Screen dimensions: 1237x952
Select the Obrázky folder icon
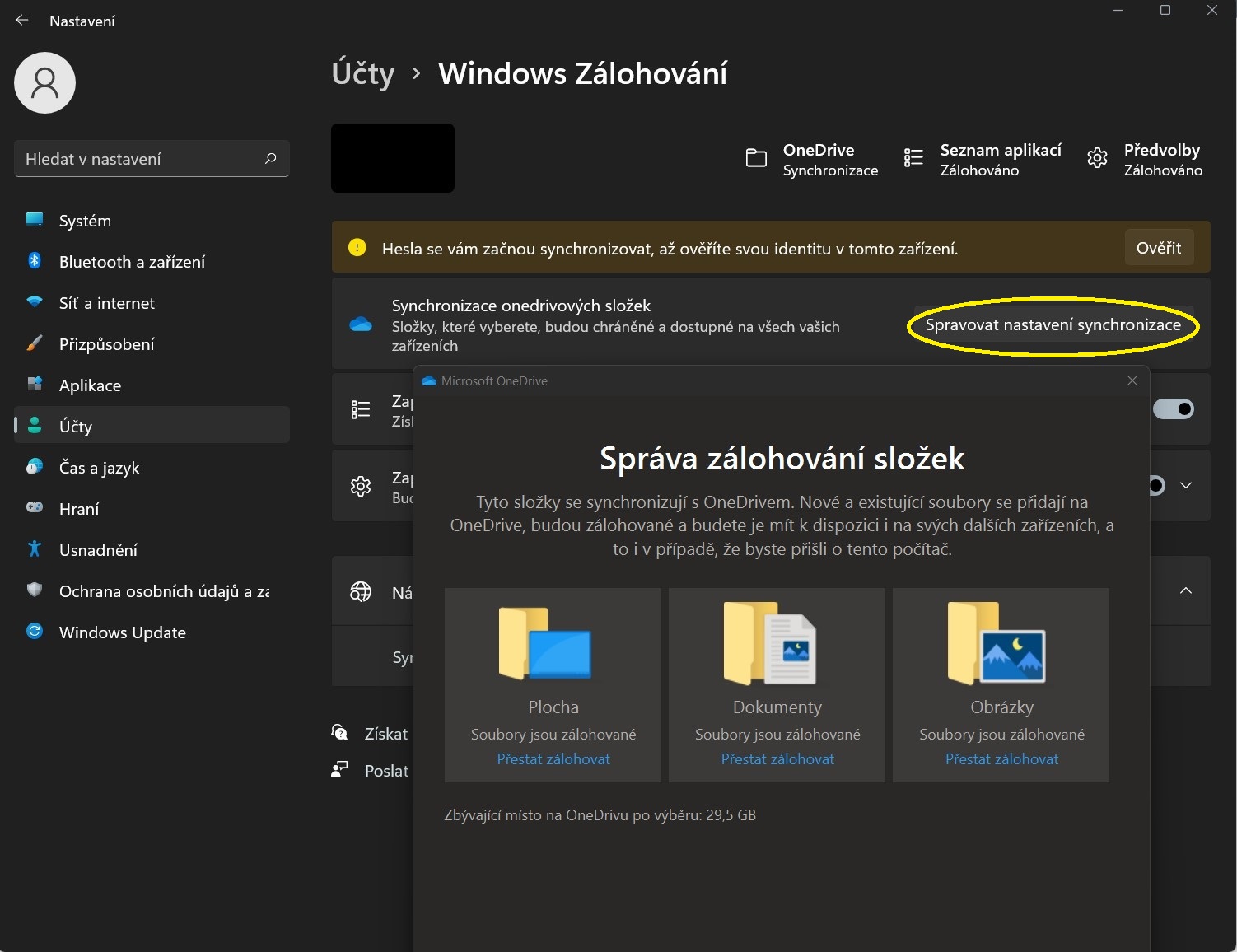coord(996,643)
